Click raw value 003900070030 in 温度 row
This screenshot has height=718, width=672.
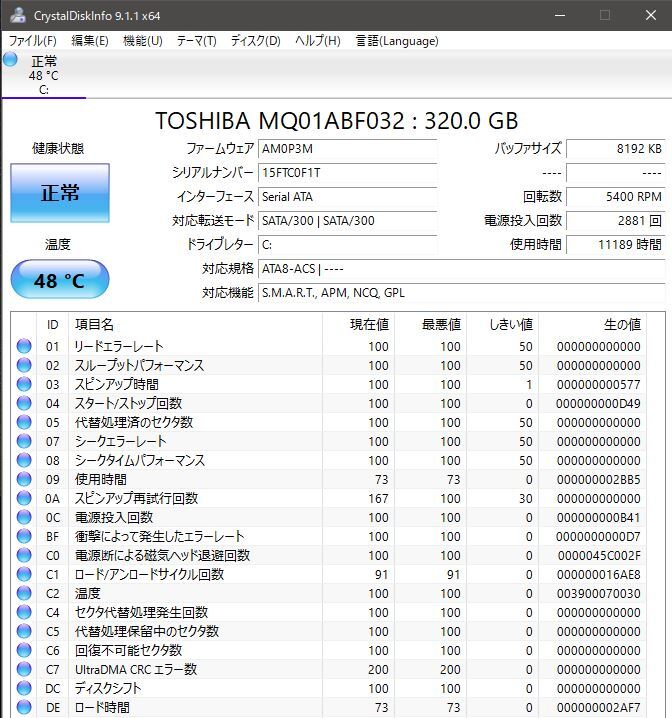(x=598, y=593)
